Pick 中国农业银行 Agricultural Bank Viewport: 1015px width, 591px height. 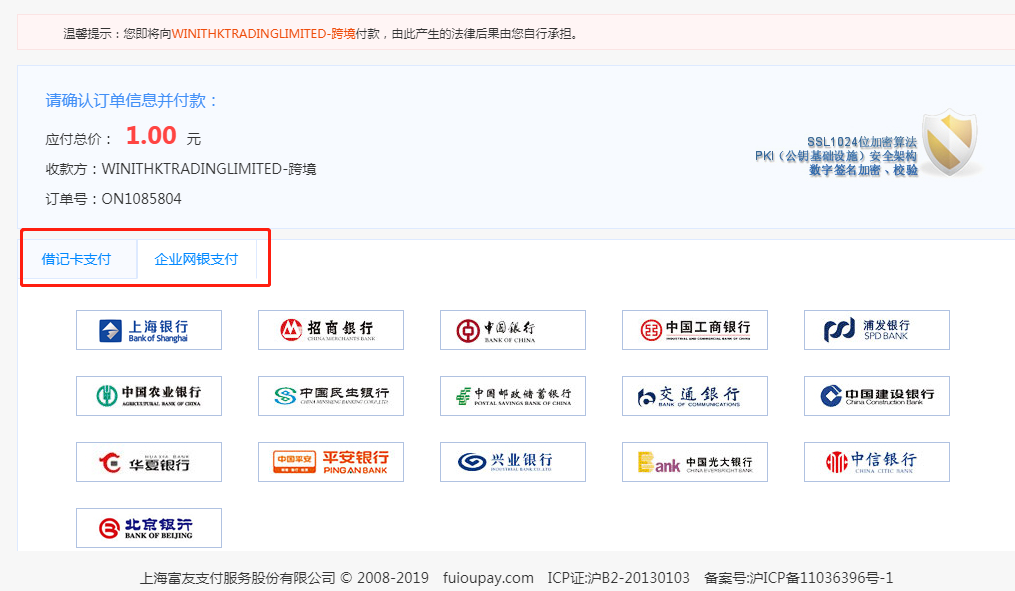[149, 396]
